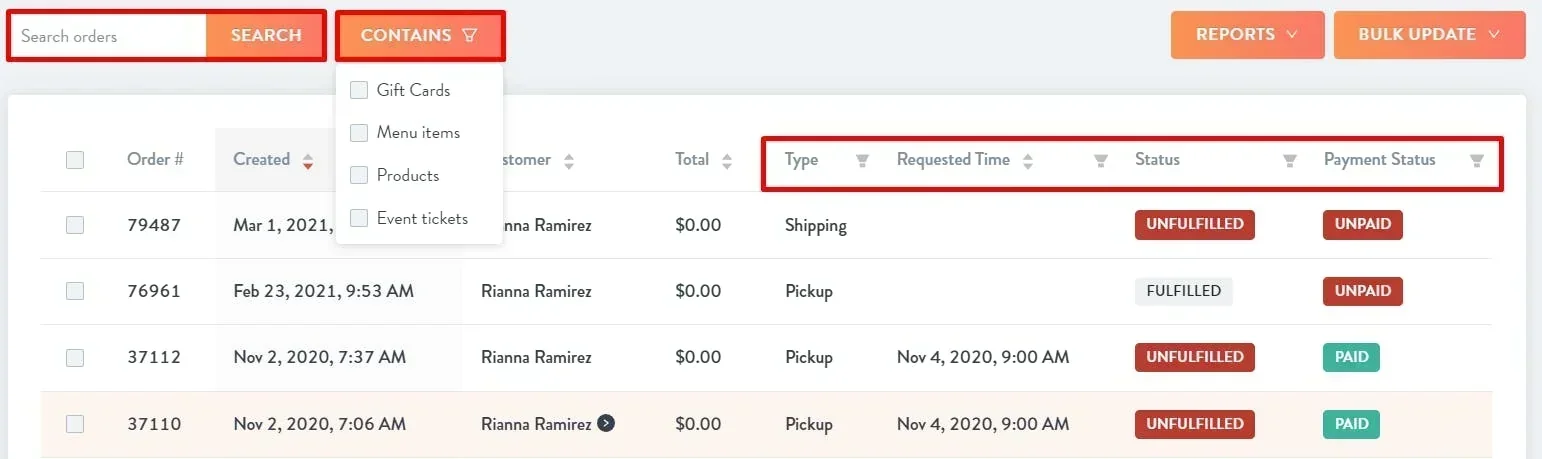The width and height of the screenshot is (1542, 459).
Task: Open order number 37110
Action: click(154, 424)
